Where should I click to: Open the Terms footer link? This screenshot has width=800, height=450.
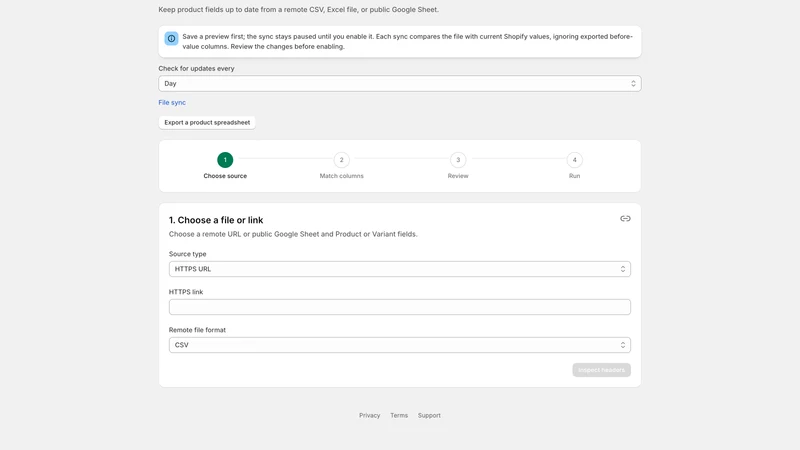399,415
